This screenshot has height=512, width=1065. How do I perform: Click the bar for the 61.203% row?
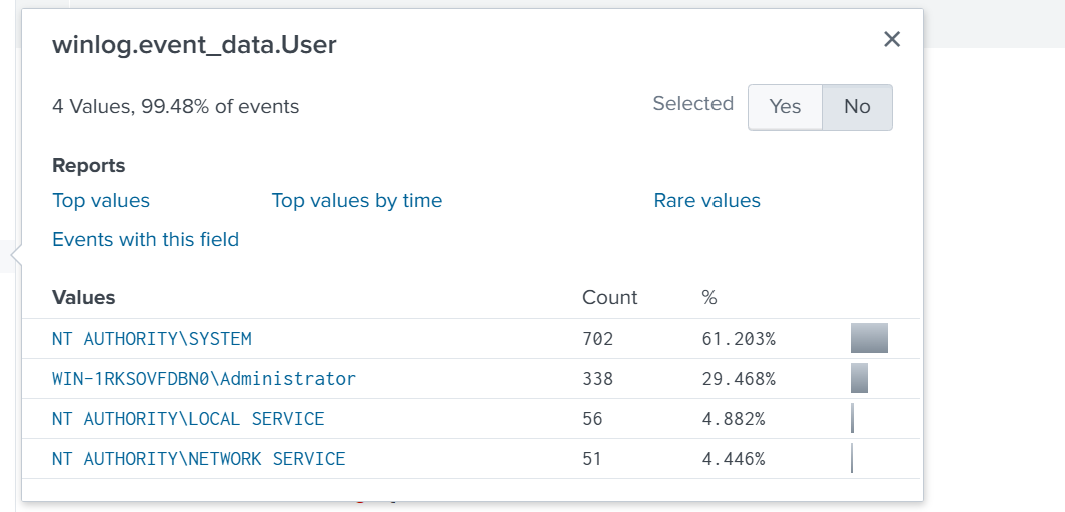869,339
